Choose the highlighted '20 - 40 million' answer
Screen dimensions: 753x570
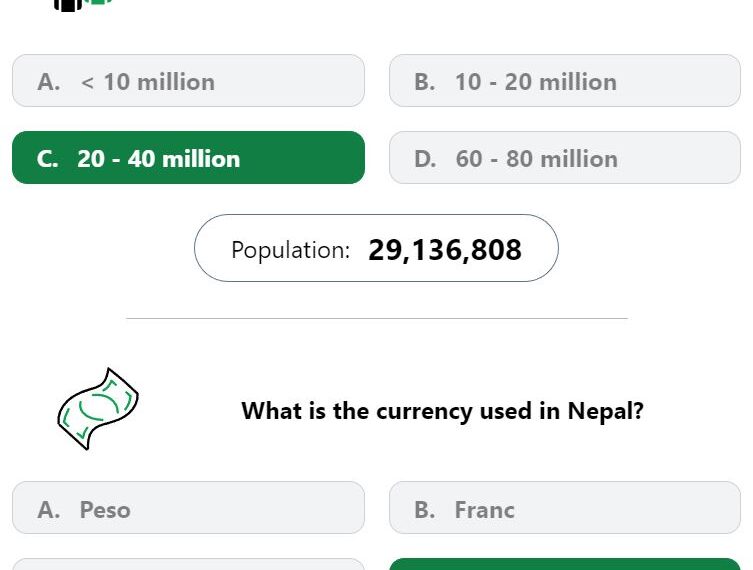point(188,158)
